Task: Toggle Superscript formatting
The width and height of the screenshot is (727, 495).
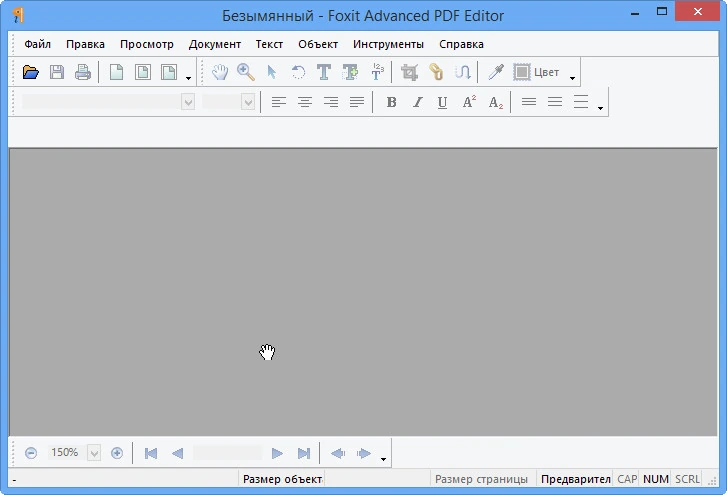Action: click(469, 102)
